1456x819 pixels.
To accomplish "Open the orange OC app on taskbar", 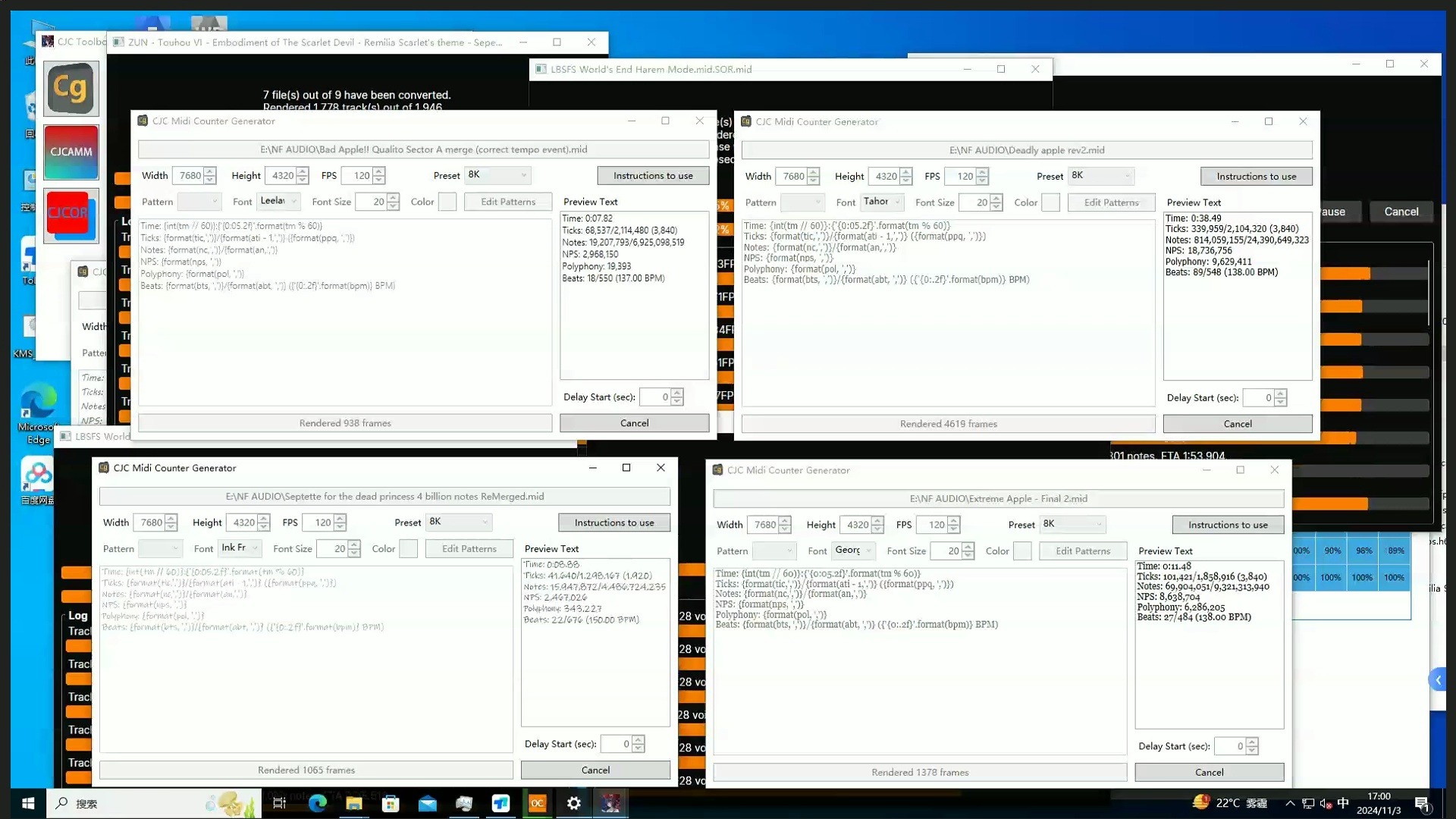I will coord(537,803).
